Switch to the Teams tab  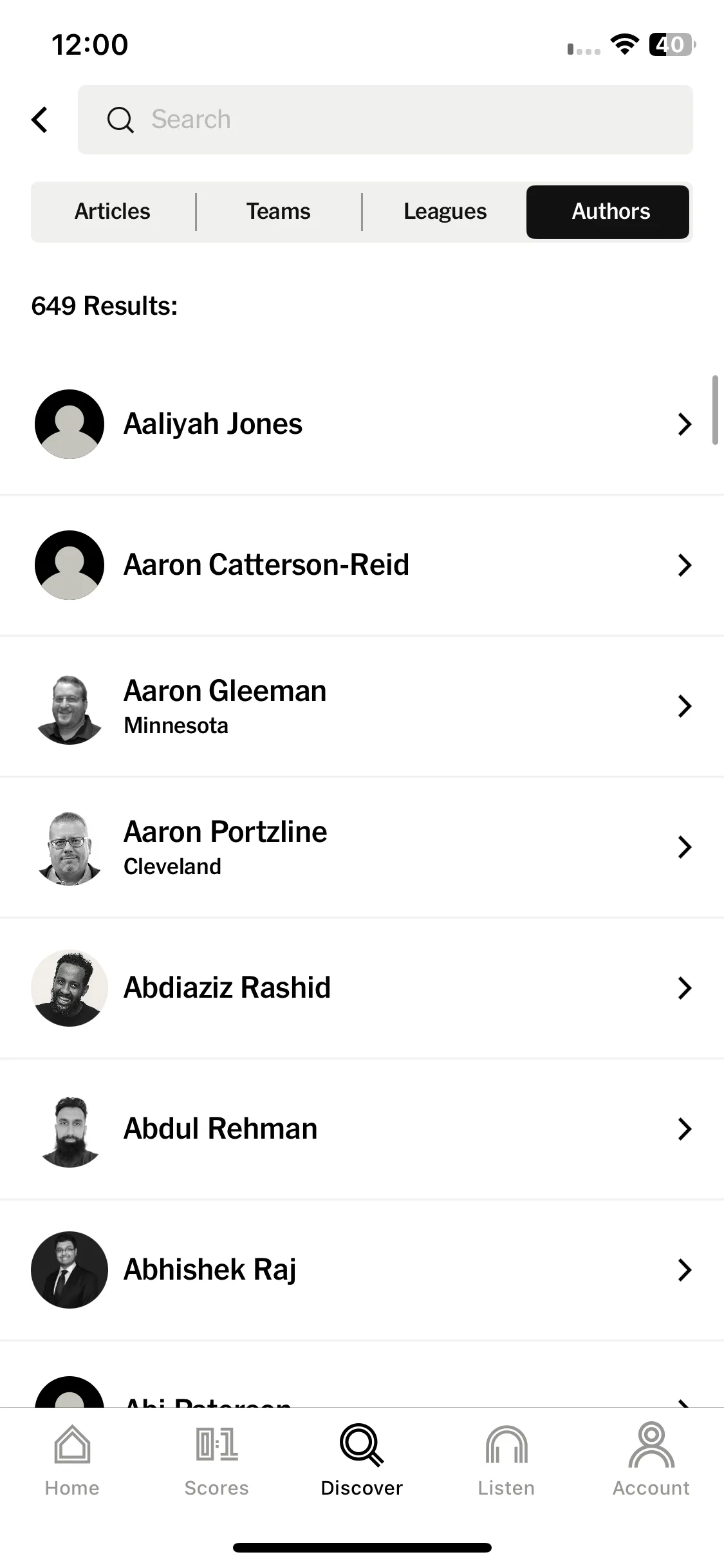click(x=279, y=212)
